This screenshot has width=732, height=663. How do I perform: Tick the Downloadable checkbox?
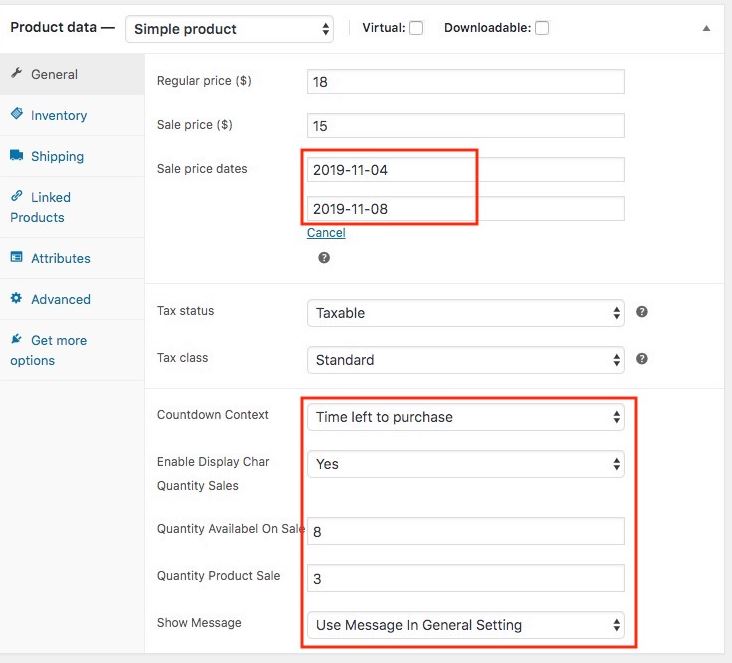click(542, 28)
